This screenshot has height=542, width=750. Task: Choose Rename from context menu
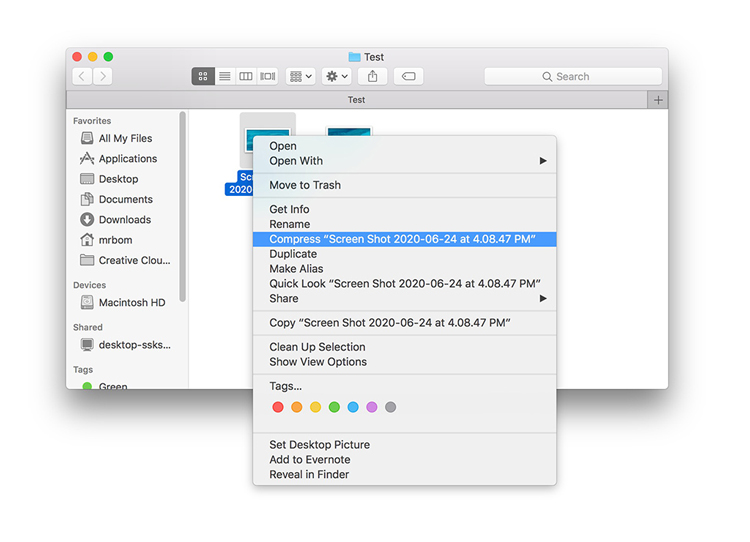(404, 224)
